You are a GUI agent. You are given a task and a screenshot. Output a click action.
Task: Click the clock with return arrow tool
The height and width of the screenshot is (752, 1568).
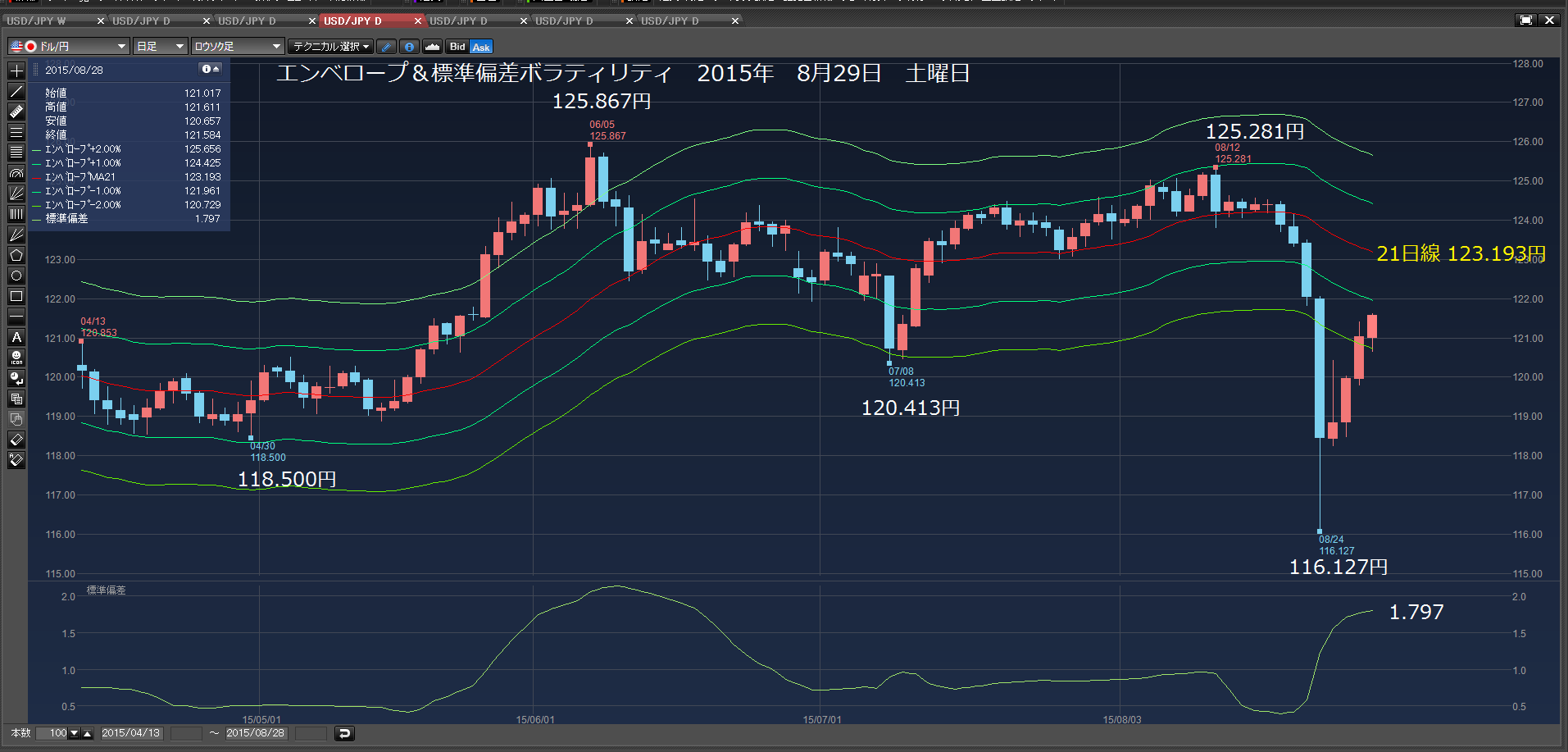[x=16, y=378]
